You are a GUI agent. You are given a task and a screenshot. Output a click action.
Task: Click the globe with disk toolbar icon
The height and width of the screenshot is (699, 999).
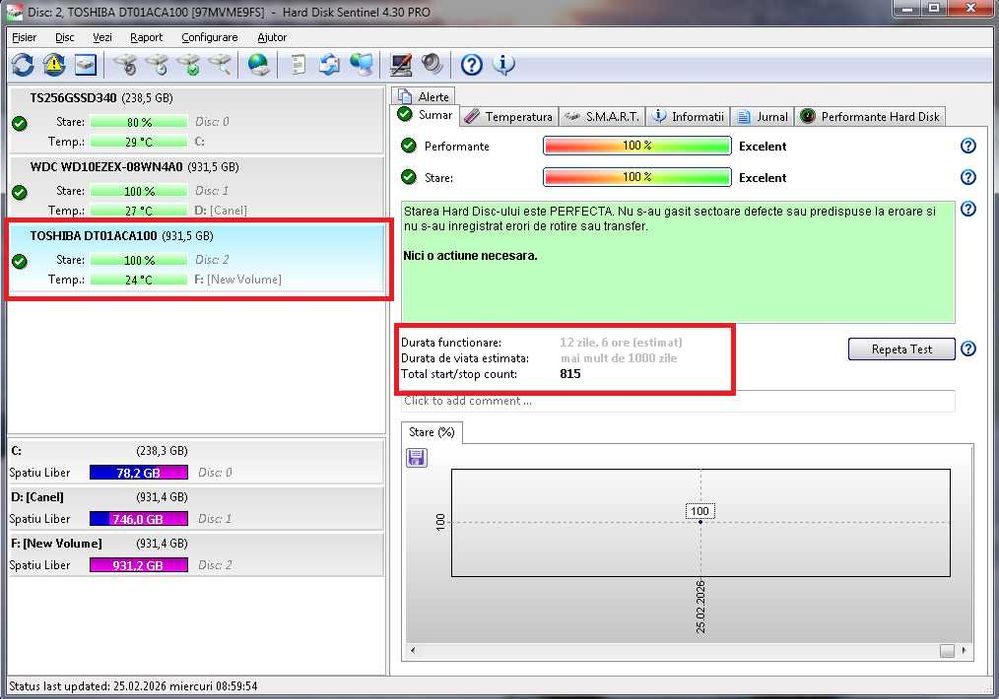tap(258, 64)
